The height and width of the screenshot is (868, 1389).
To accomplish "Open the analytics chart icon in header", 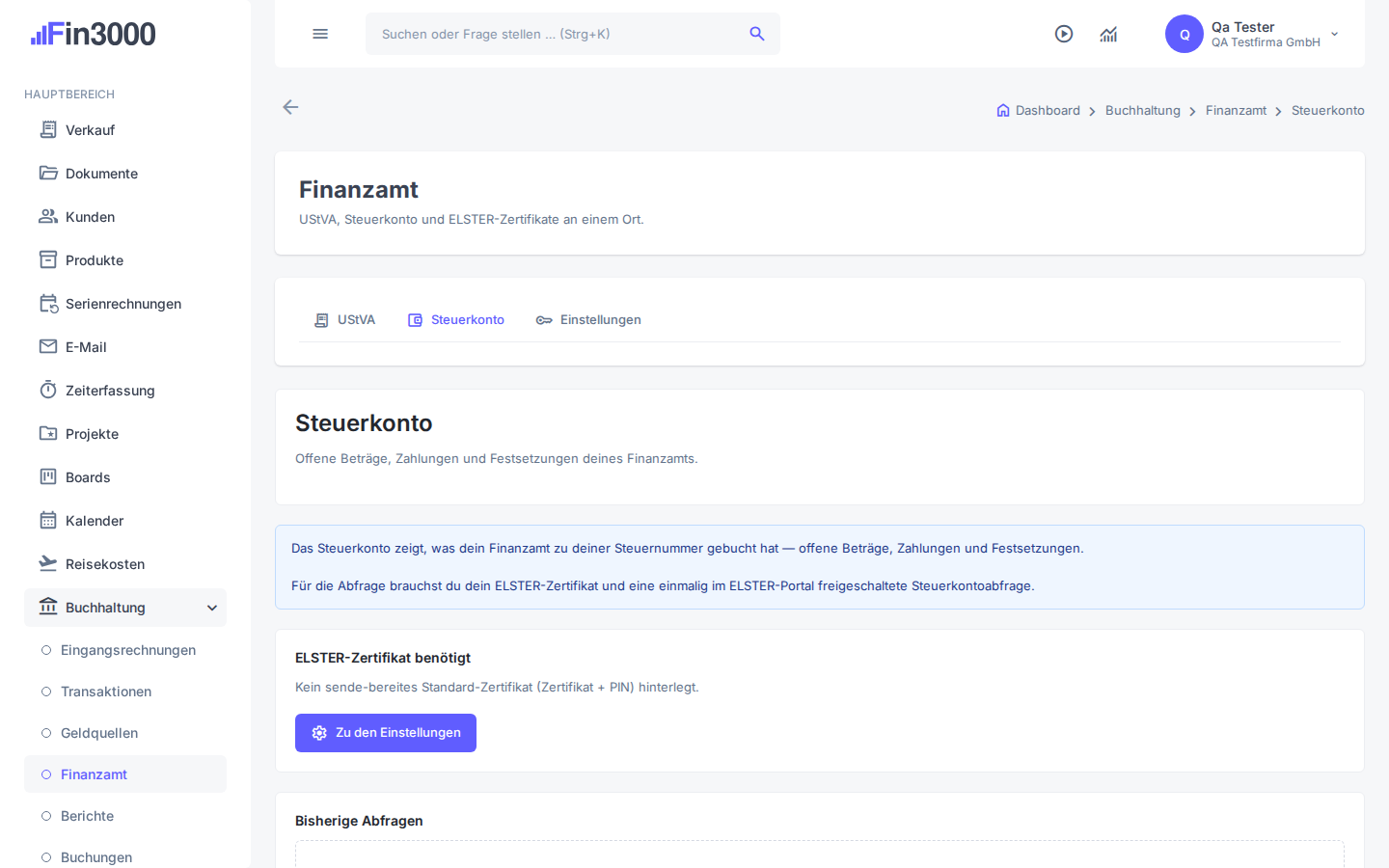I will click(x=1108, y=34).
